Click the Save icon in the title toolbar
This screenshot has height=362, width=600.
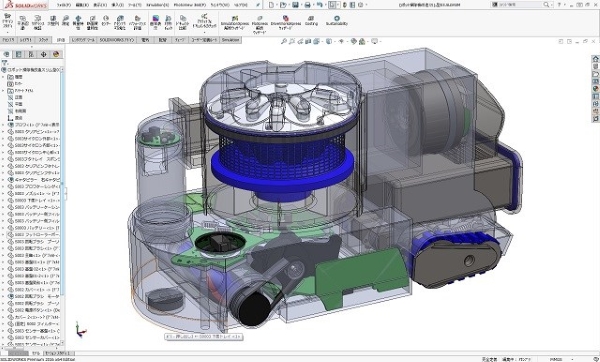pyautogui.click(x=295, y=5)
